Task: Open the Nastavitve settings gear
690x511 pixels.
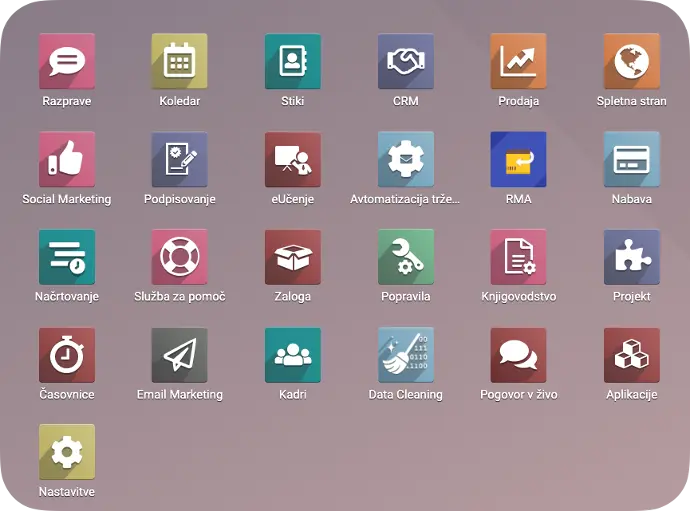Action: (67, 452)
